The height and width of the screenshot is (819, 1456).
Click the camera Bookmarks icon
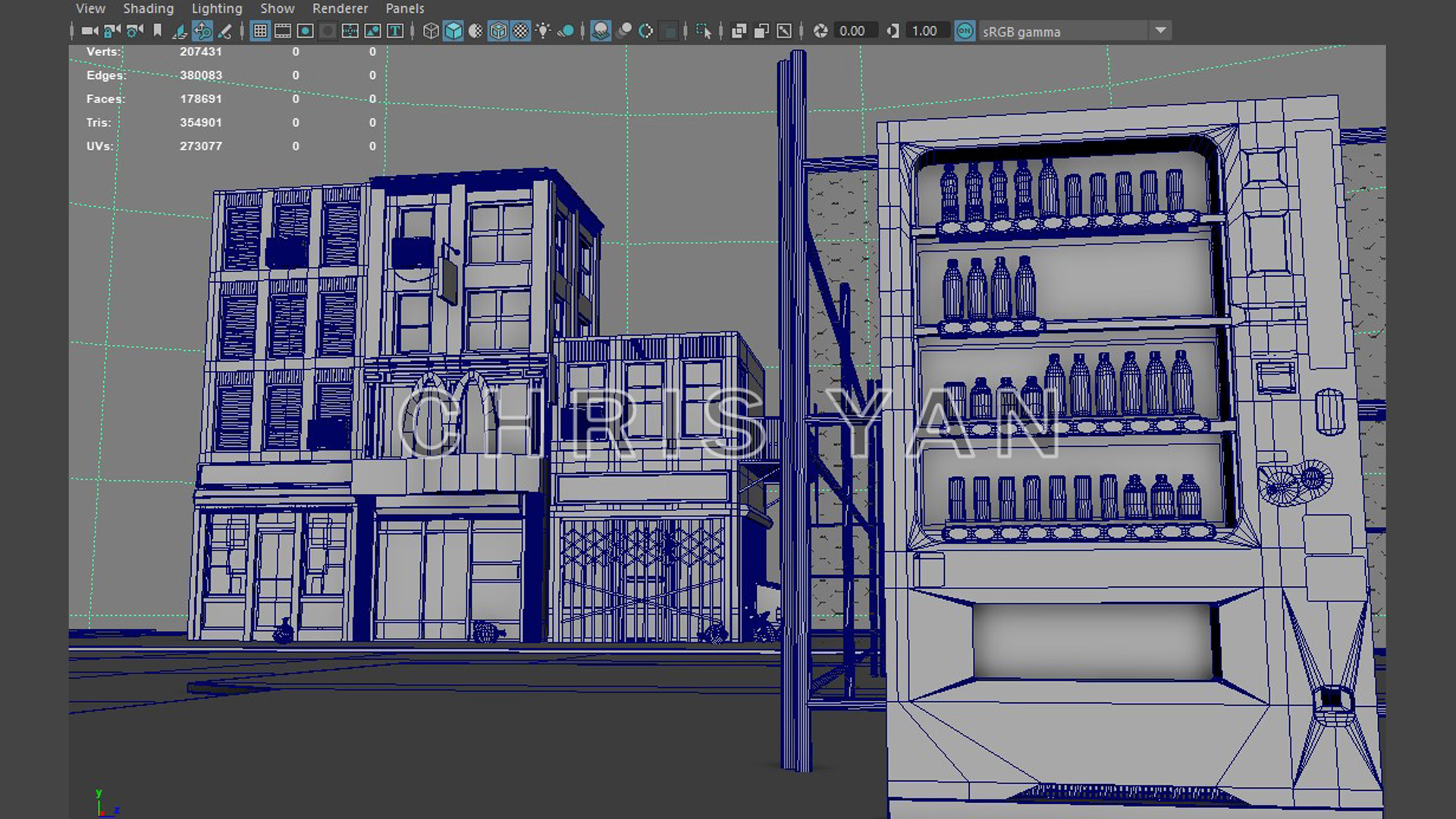158,31
